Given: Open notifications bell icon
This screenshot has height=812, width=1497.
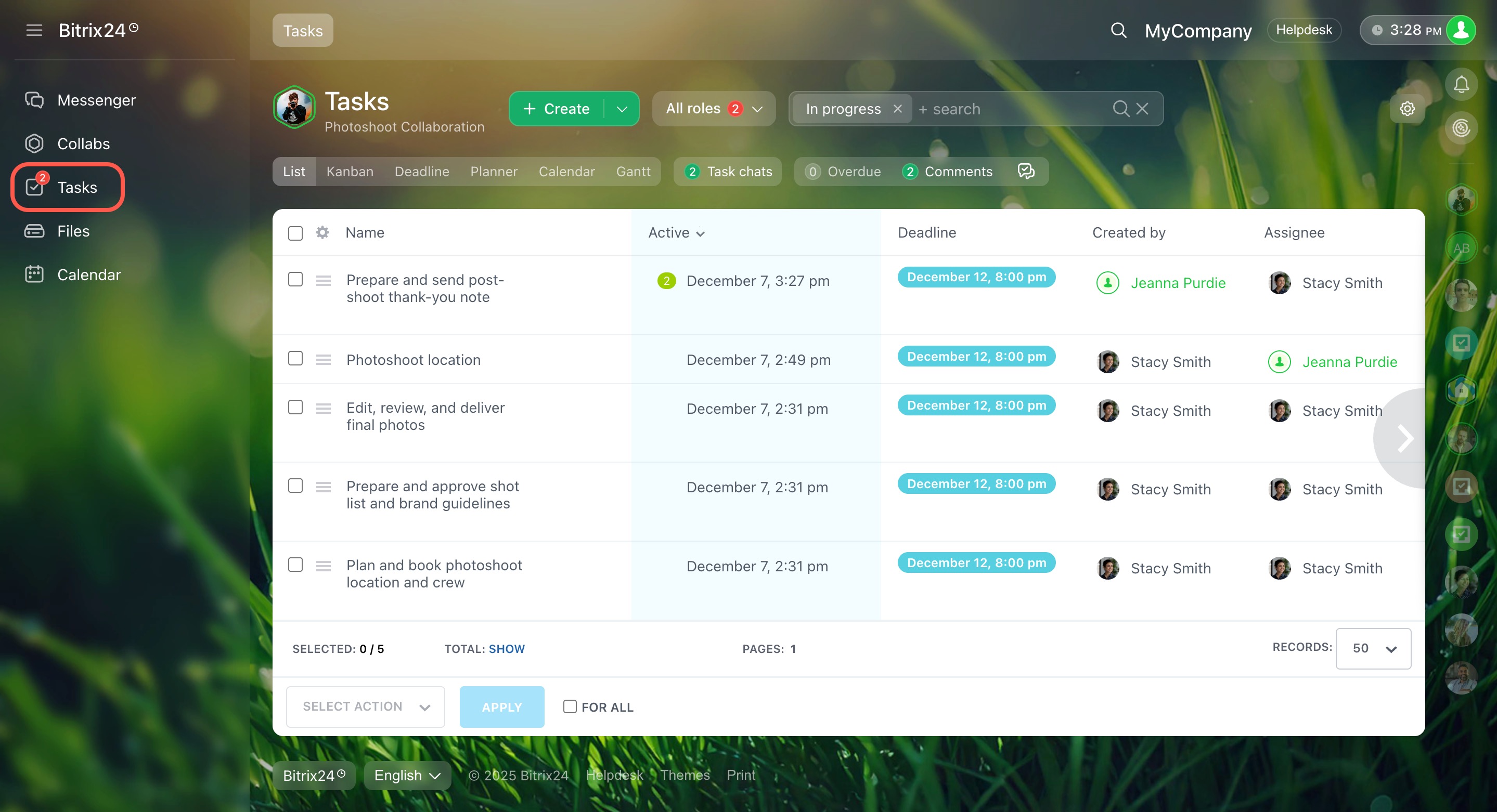Looking at the screenshot, I should click(x=1461, y=84).
